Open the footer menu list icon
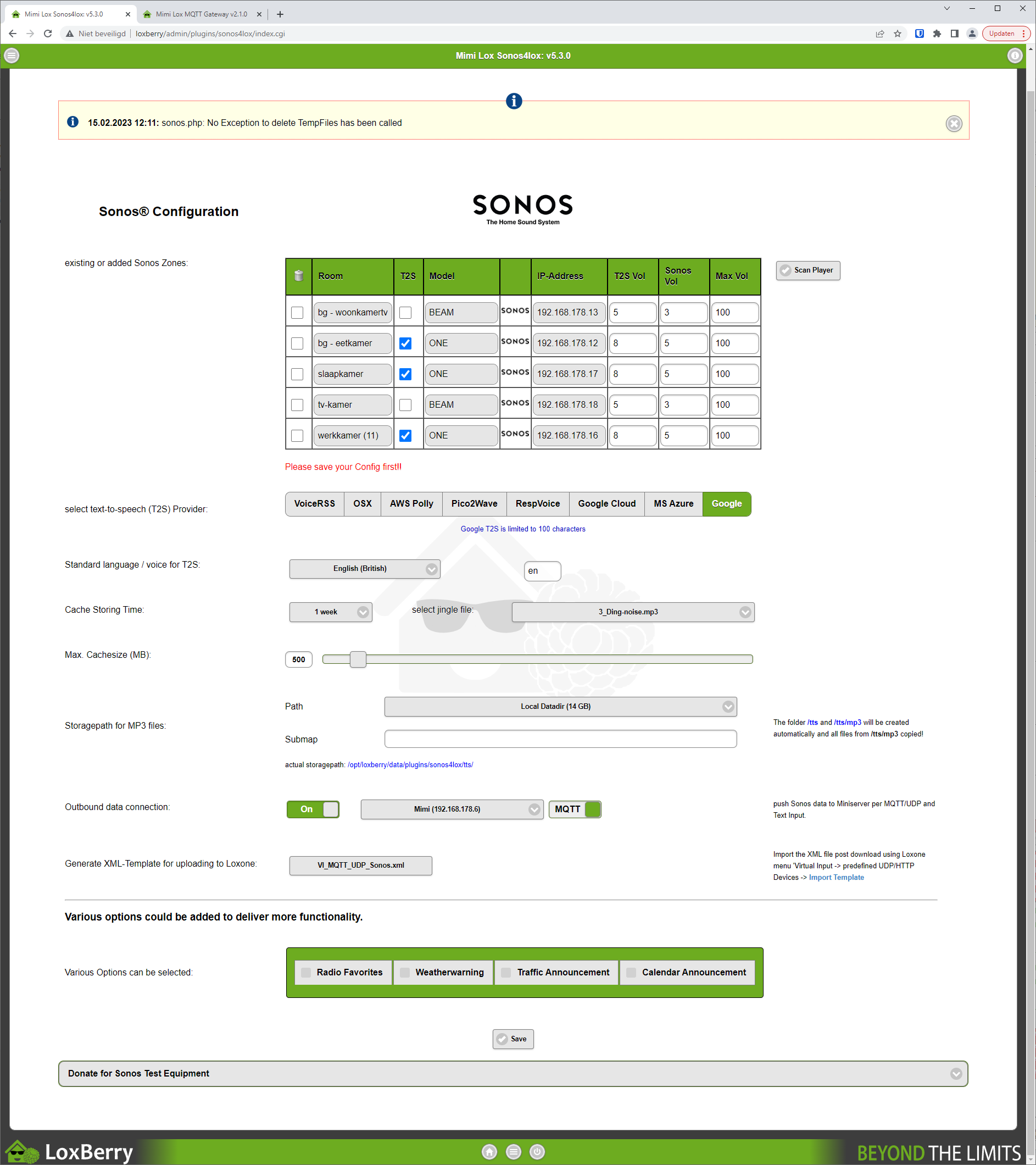This screenshot has height=1165, width=1036. point(514,1152)
